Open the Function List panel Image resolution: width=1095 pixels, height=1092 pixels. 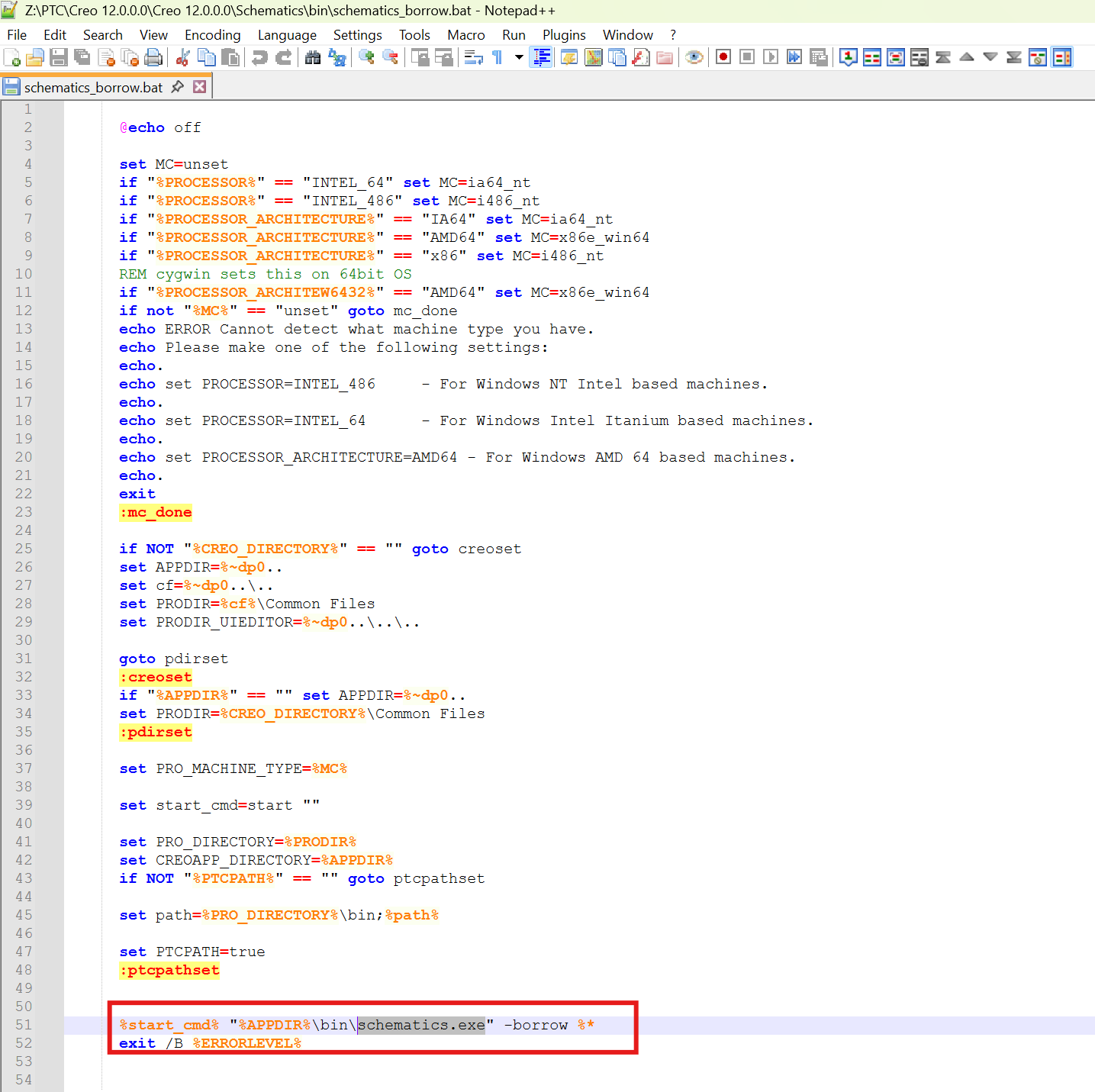click(641, 57)
